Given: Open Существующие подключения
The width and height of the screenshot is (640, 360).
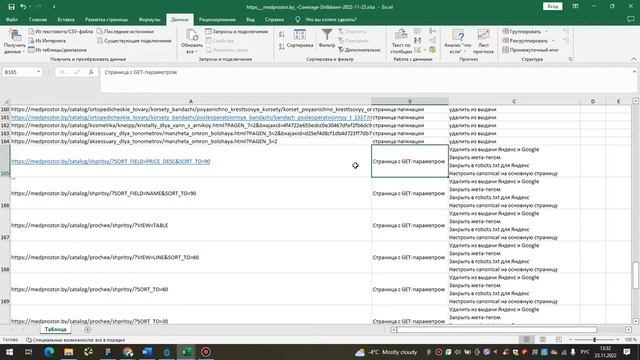Looking at the screenshot, I should 134,41.
